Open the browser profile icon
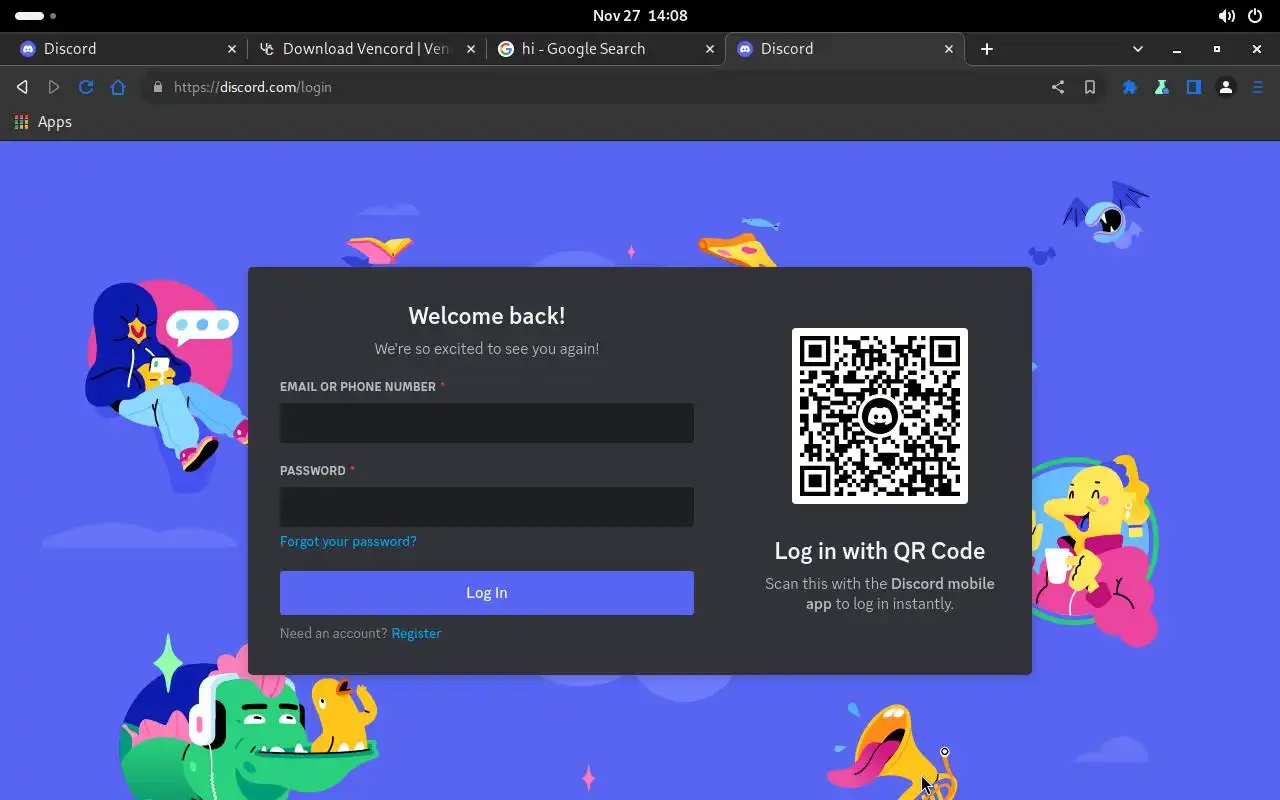Viewport: 1280px width, 800px height. point(1226,87)
